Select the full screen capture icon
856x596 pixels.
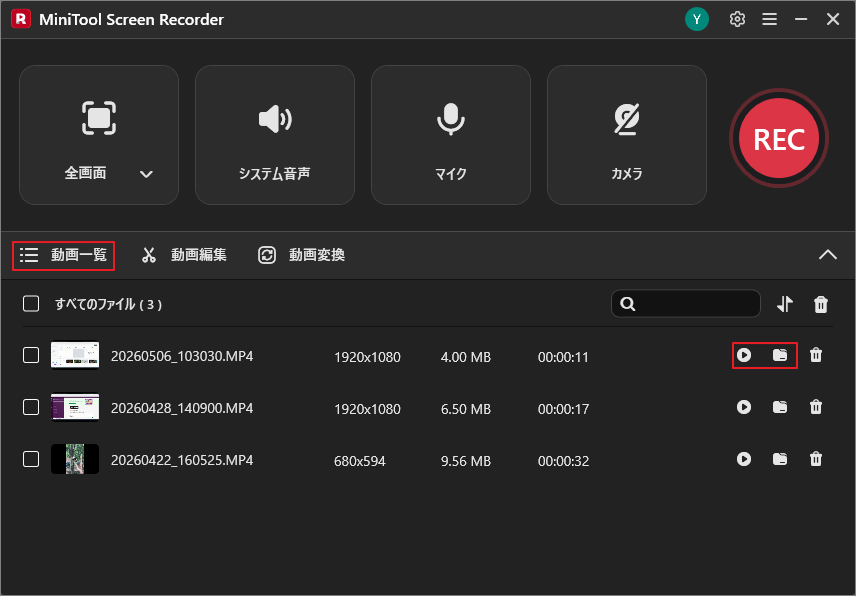point(99,117)
